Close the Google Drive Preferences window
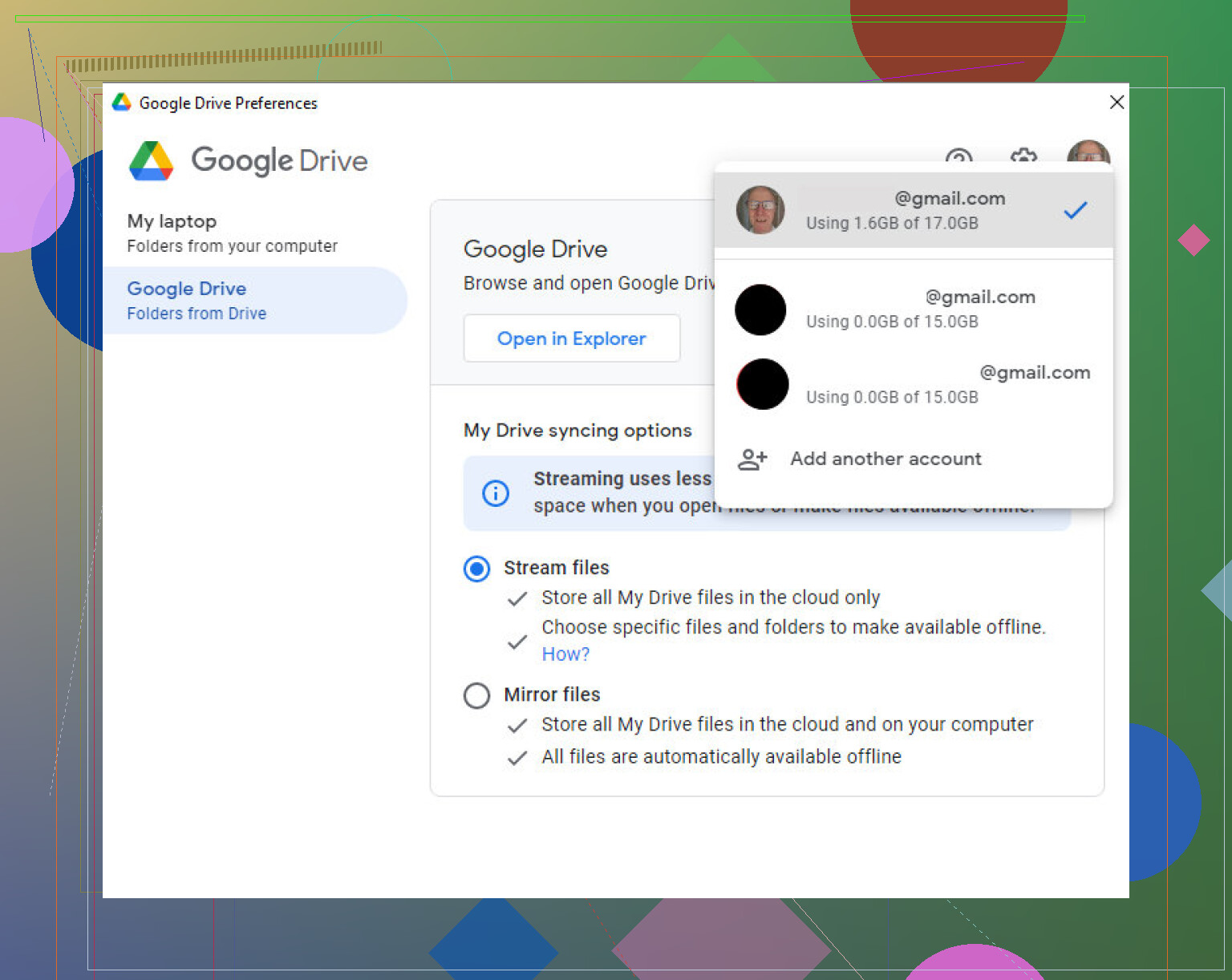Image resolution: width=1232 pixels, height=980 pixels. click(1116, 103)
